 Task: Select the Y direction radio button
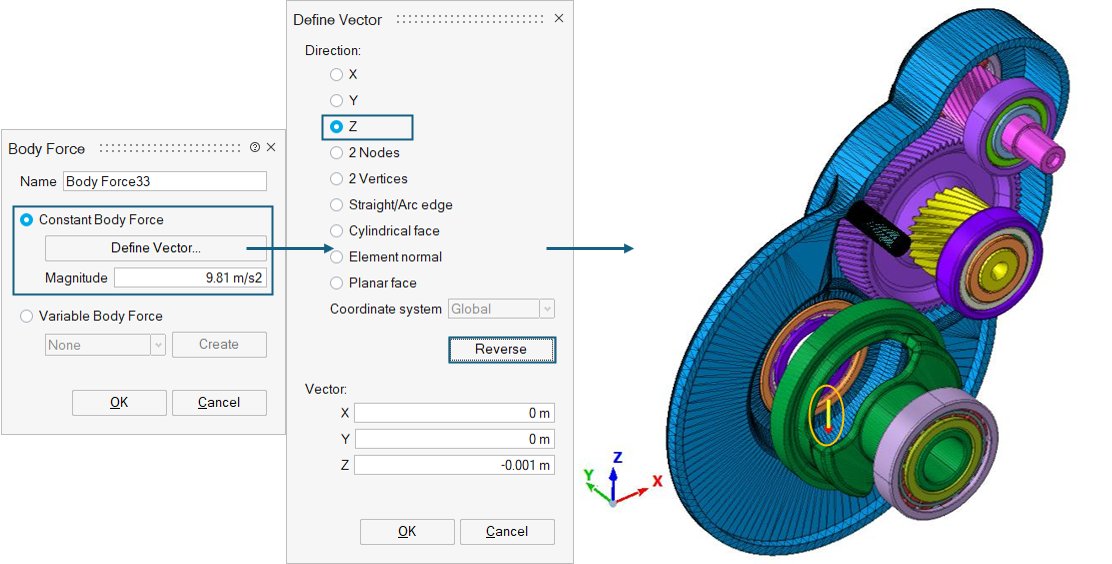point(336,101)
